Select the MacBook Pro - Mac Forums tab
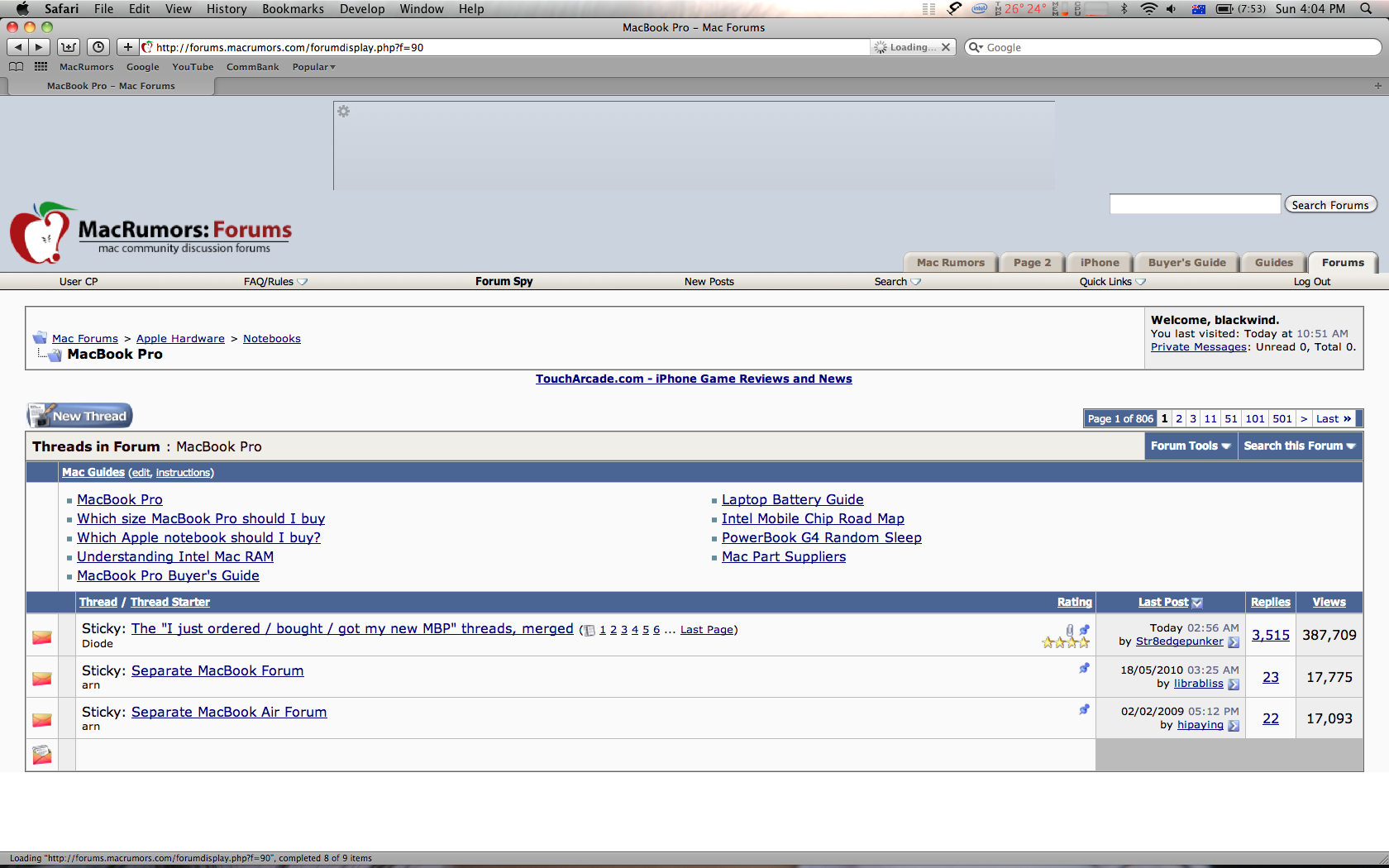Viewport: 1389px width, 868px height. [111, 86]
